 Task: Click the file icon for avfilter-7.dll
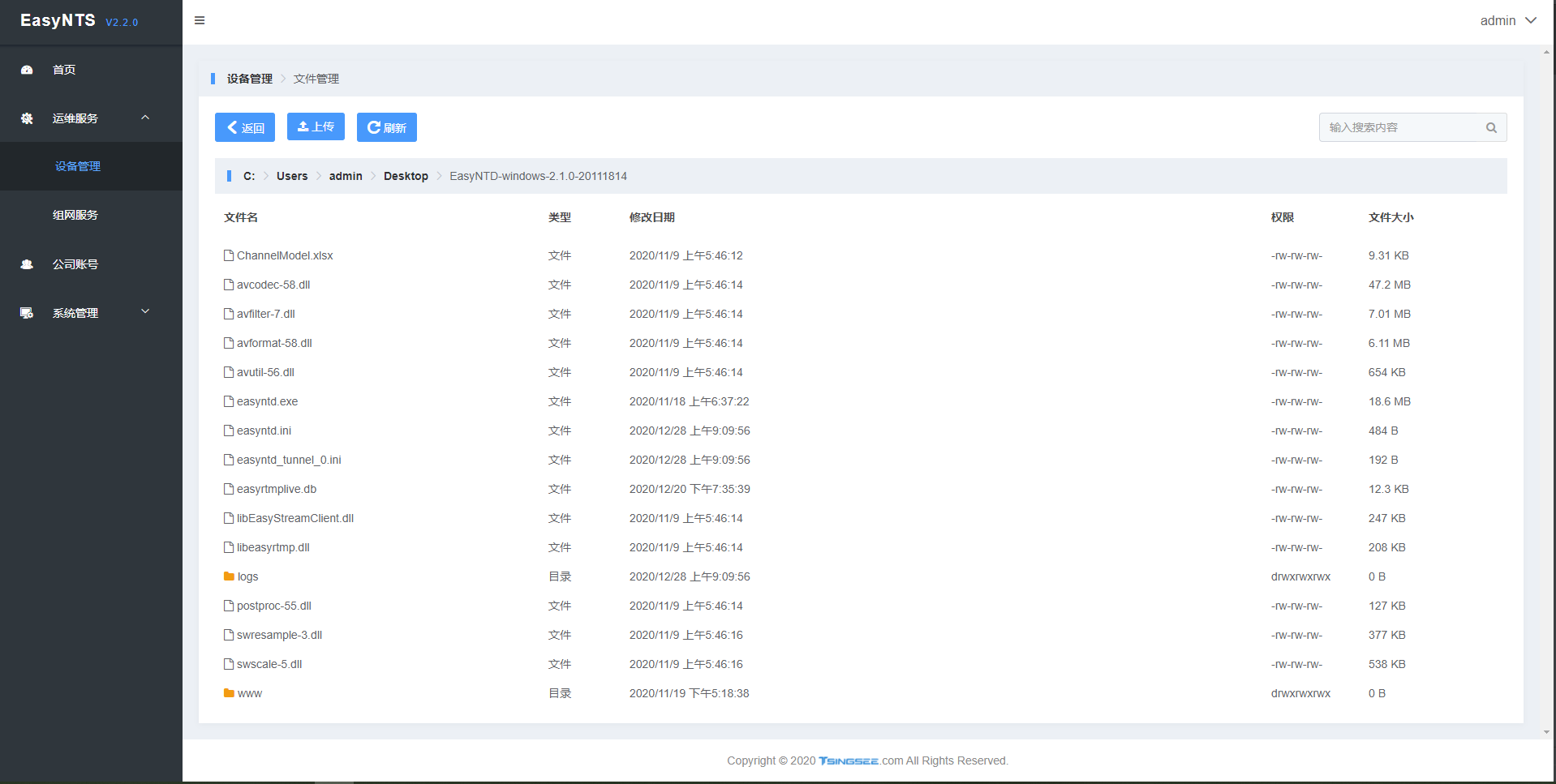[x=229, y=314]
